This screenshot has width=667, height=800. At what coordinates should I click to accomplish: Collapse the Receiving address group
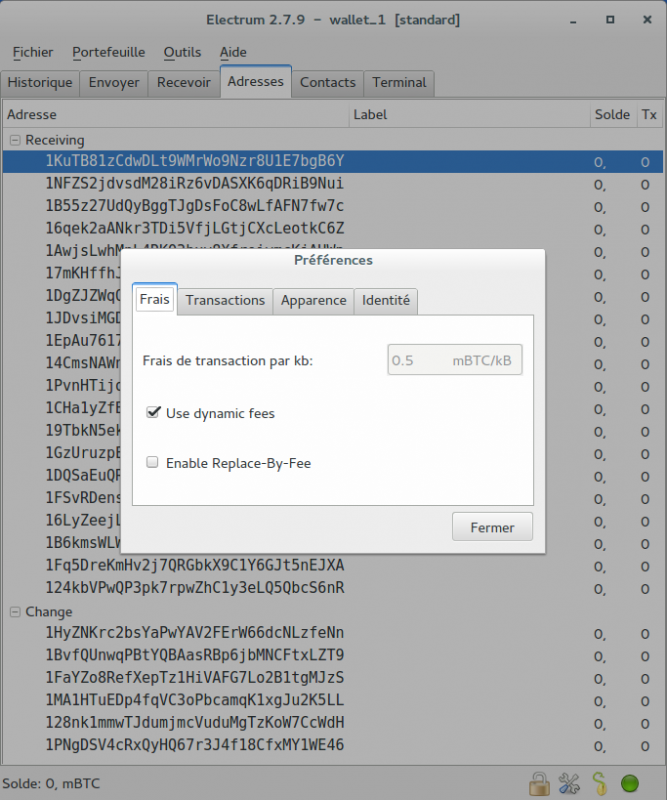point(15,140)
